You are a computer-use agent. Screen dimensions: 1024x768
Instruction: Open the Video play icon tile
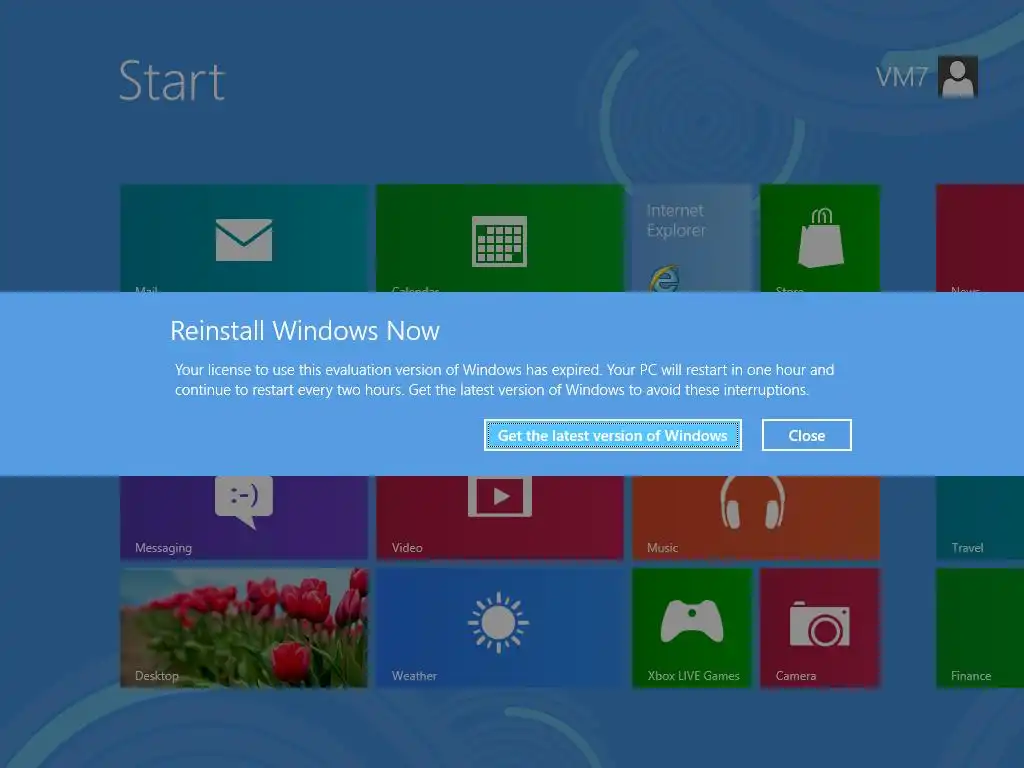tap(500, 517)
